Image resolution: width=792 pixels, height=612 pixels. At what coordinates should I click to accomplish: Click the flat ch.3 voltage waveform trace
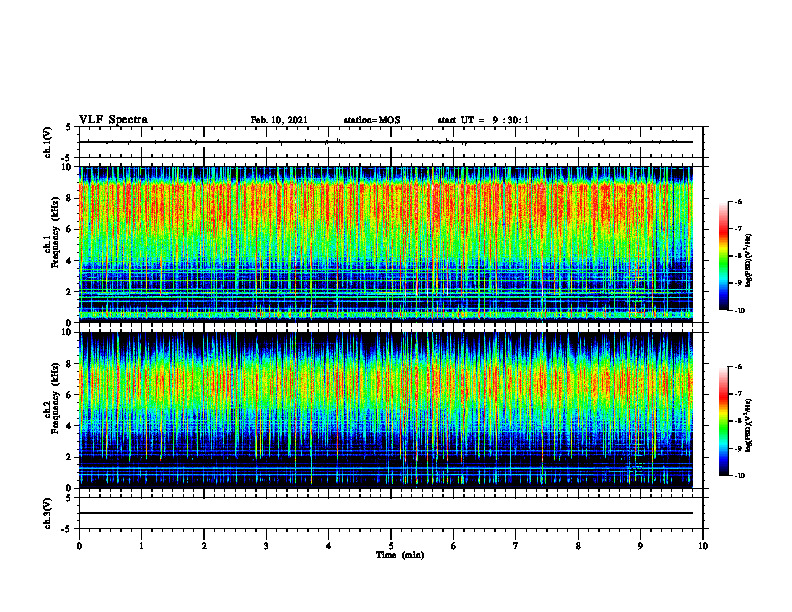(x=386, y=513)
